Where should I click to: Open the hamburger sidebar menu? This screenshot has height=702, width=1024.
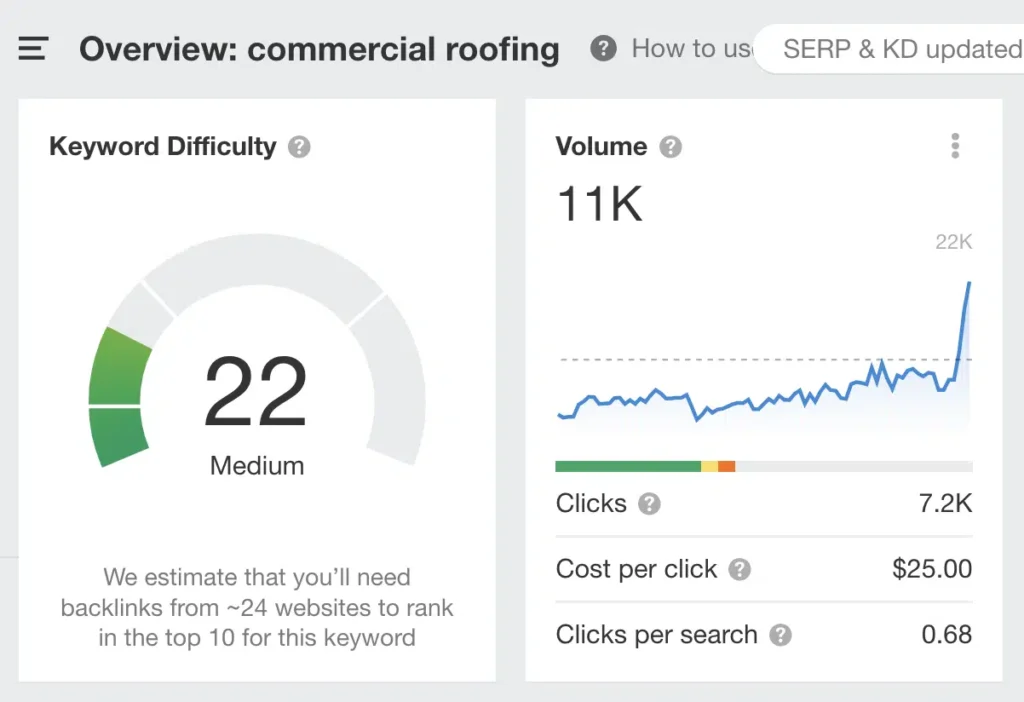tap(33, 48)
